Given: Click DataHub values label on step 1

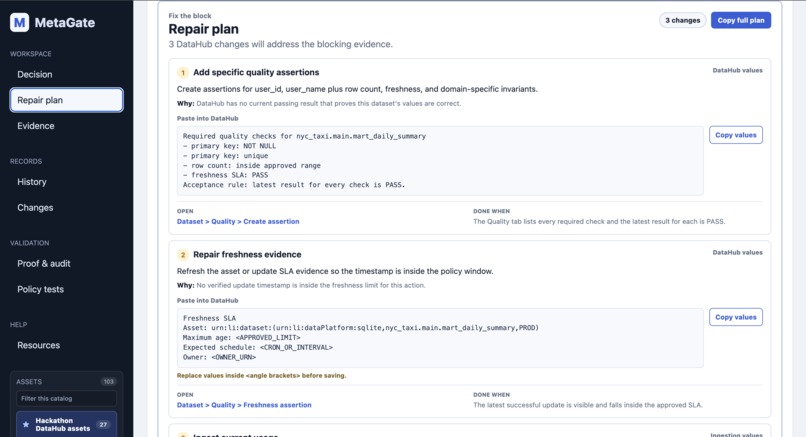Looking at the screenshot, I should [x=737, y=70].
